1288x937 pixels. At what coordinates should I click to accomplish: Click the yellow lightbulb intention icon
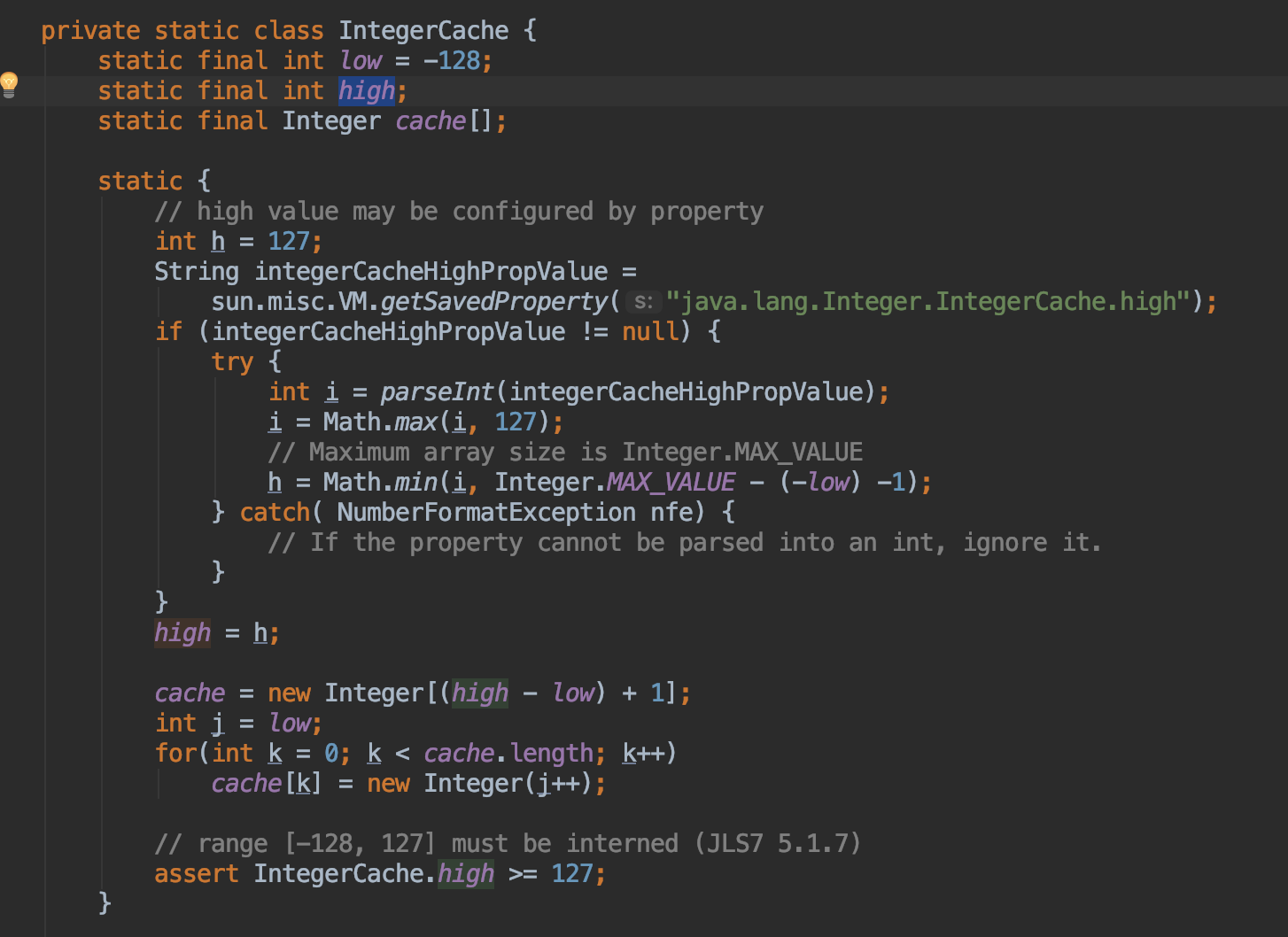[9, 84]
